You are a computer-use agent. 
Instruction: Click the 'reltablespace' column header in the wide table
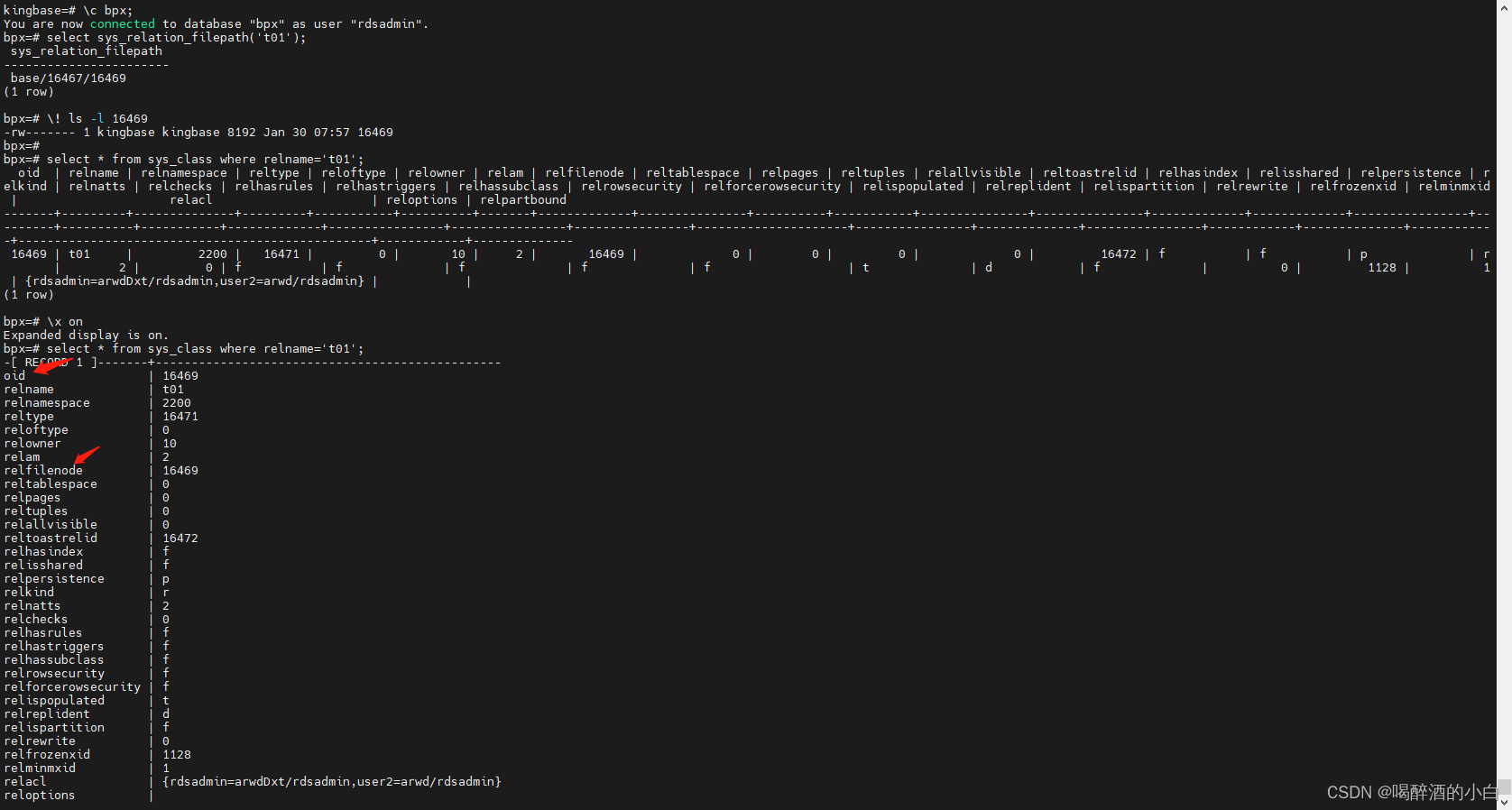pyautogui.click(x=693, y=173)
